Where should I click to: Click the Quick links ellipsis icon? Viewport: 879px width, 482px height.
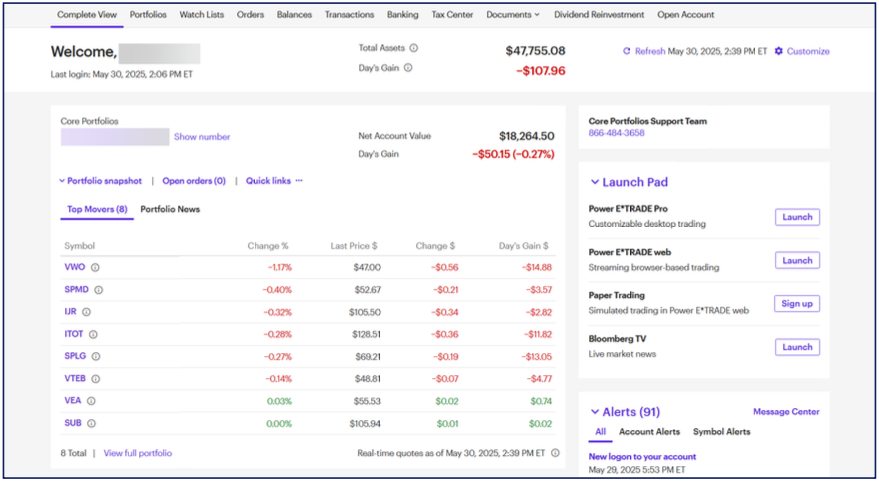point(299,180)
